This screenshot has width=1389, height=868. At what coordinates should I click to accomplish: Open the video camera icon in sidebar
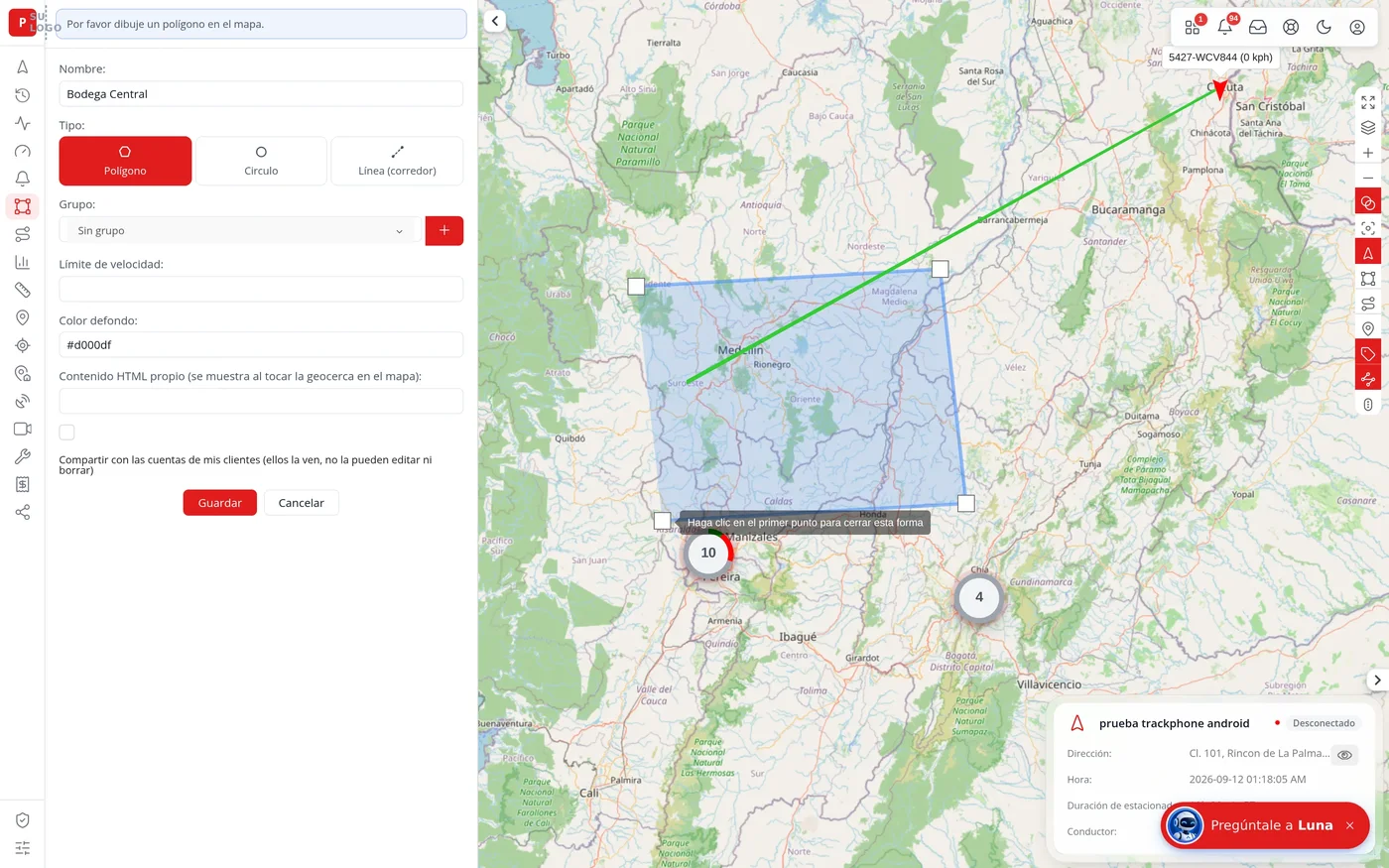(22, 429)
